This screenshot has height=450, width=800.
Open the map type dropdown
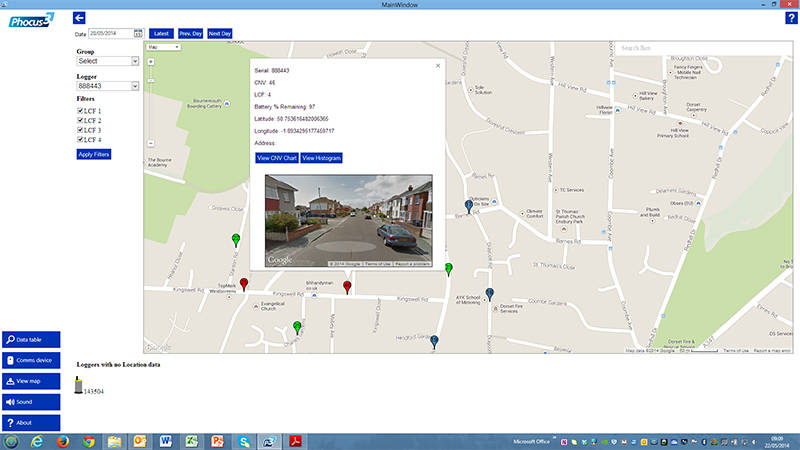click(x=163, y=46)
